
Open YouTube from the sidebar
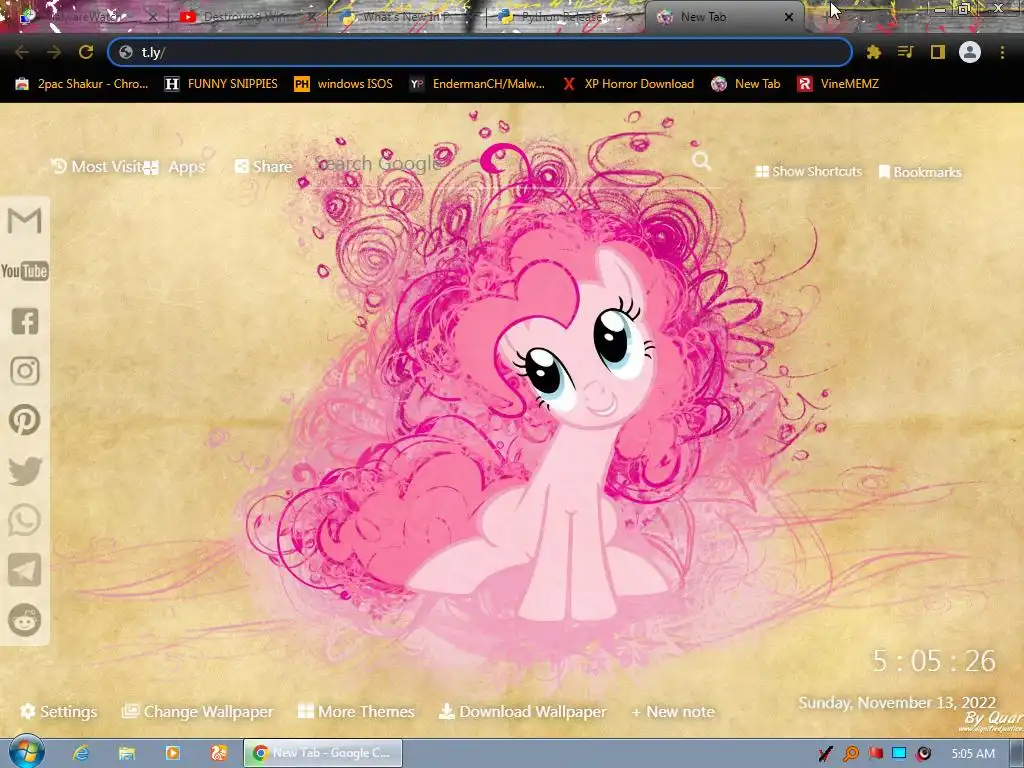point(25,271)
